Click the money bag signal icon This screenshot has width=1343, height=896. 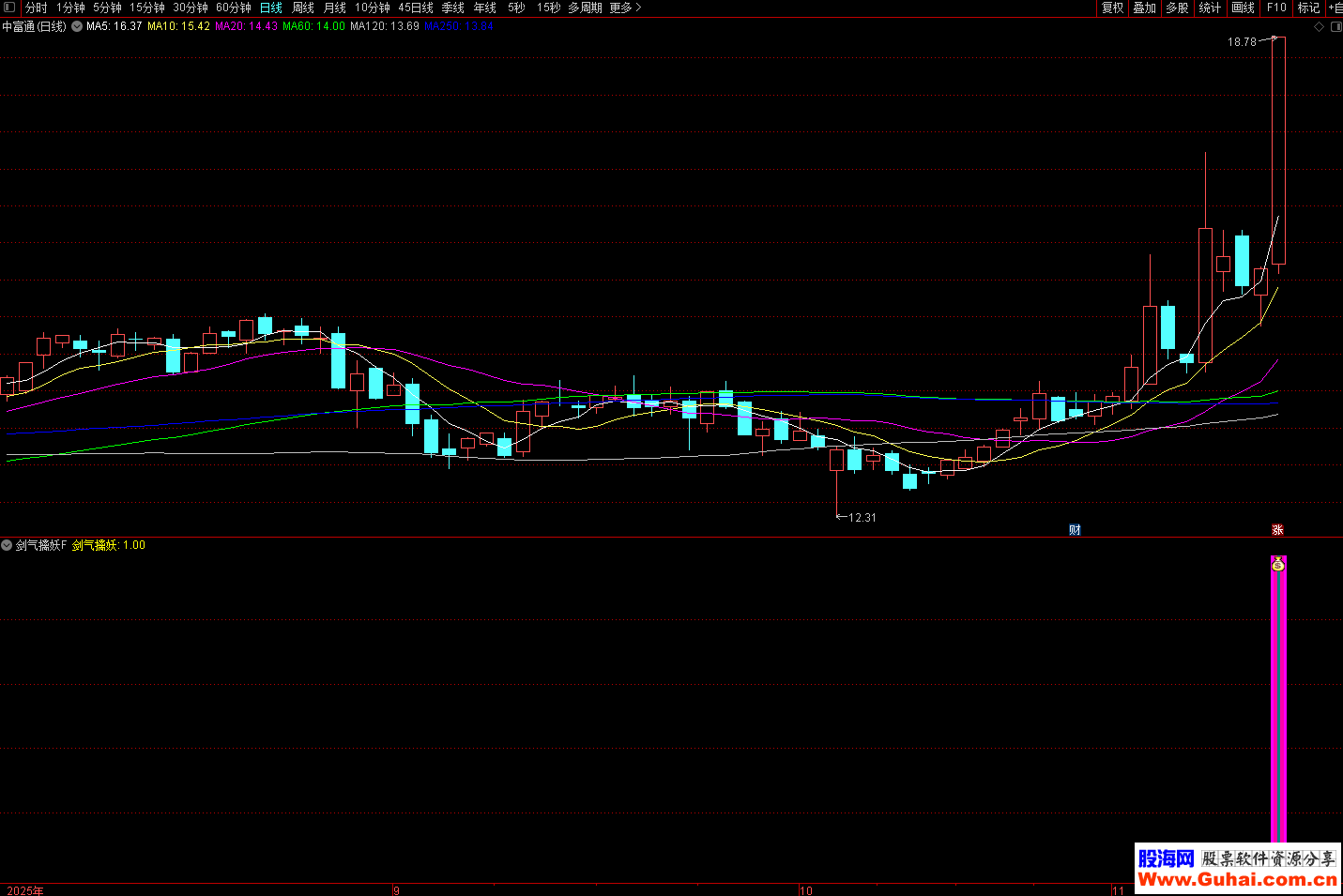coord(1277,564)
